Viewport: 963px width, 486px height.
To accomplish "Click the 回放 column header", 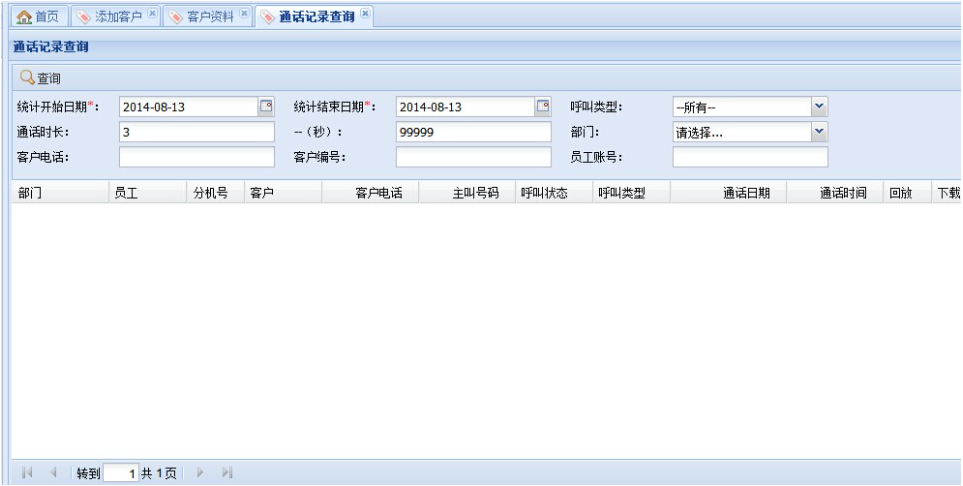I will (907, 192).
